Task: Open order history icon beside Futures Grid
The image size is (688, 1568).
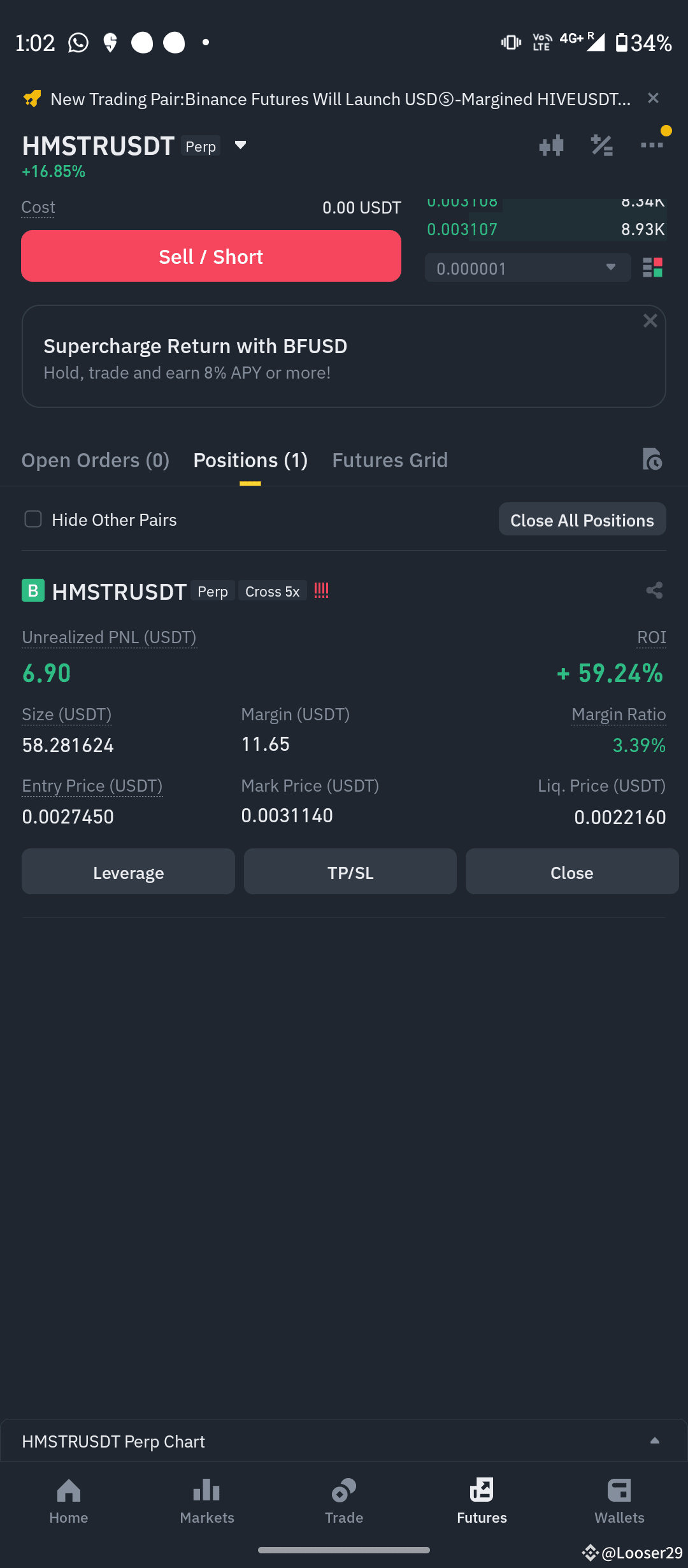Action: click(x=652, y=460)
